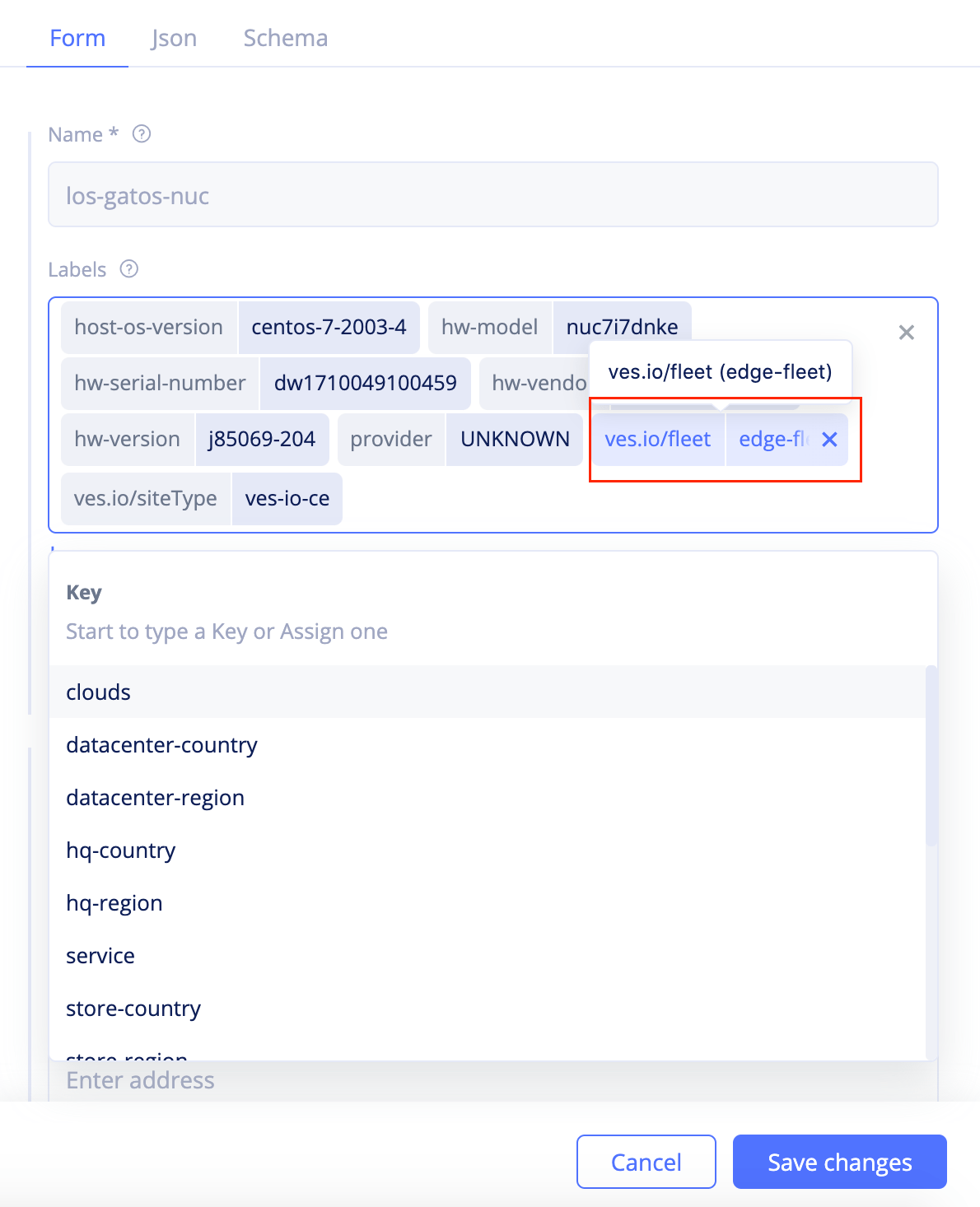Clear all labels using the X icon
Image resolution: width=980 pixels, height=1207 pixels.
point(906,333)
